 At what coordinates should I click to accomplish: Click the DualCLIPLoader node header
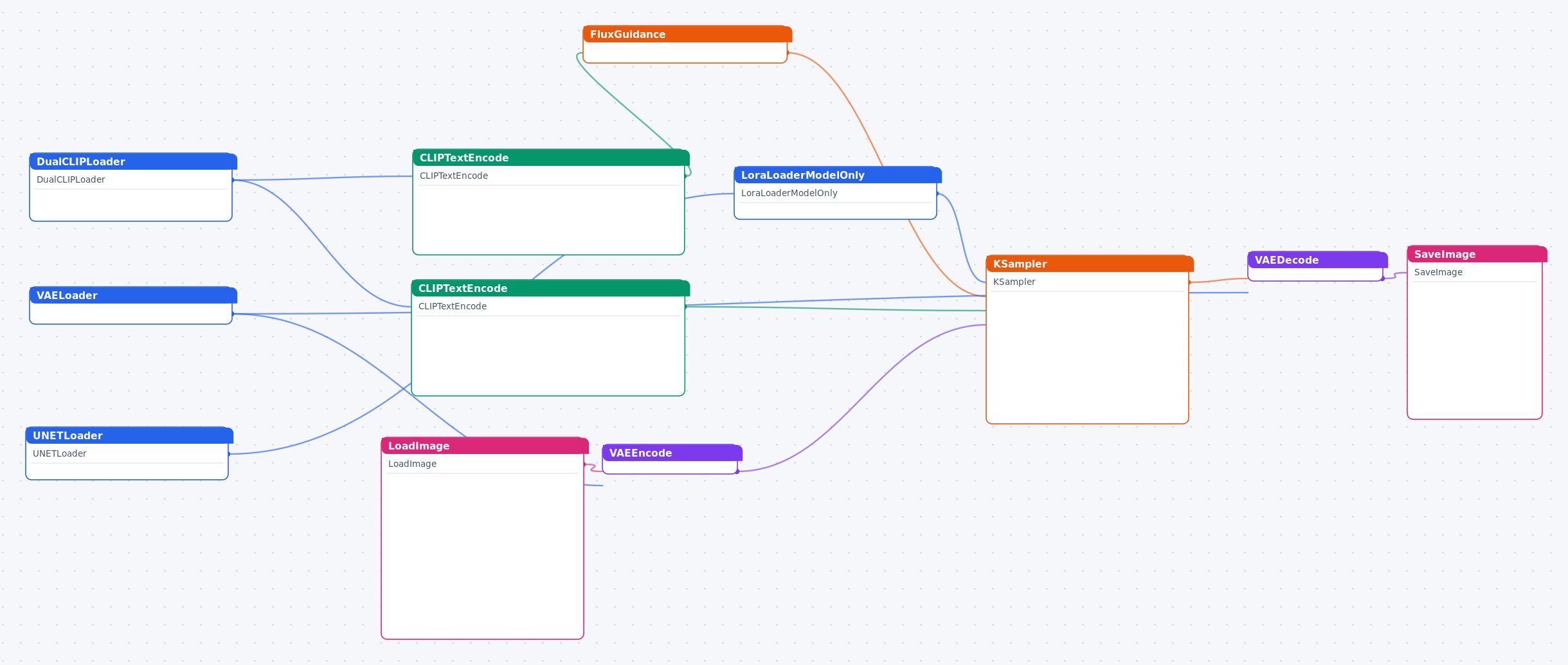pyautogui.click(x=133, y=161)
